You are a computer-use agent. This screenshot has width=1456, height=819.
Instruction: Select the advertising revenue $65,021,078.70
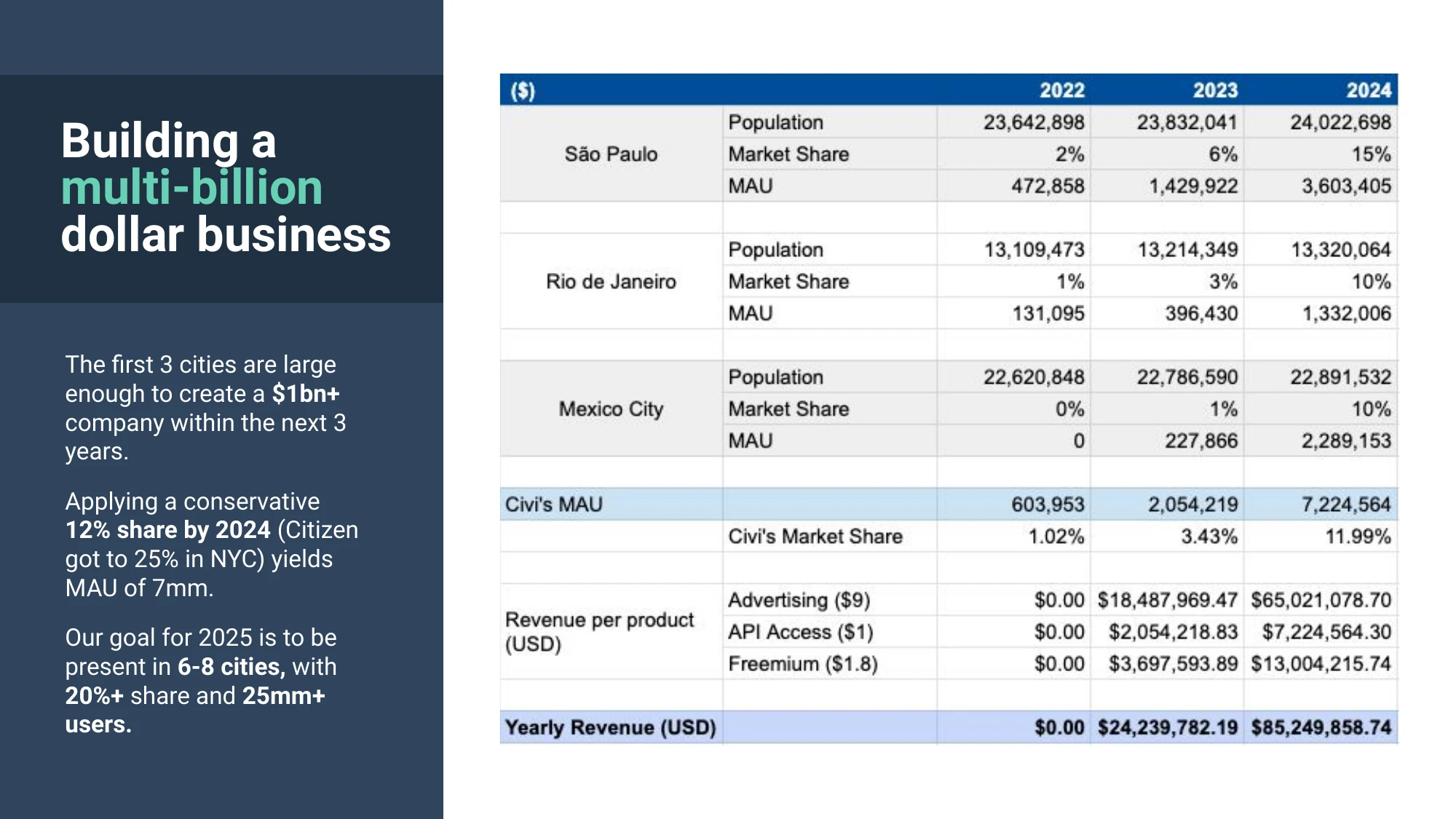pos(1321,600)
